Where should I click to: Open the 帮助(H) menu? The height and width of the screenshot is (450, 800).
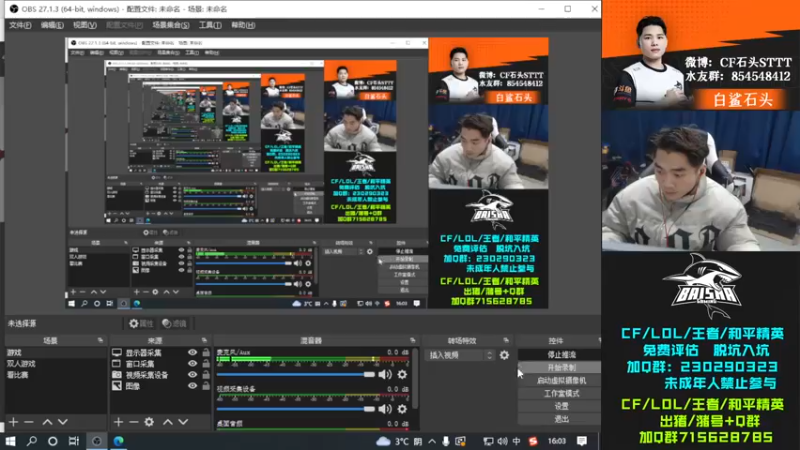coord(243,24)
